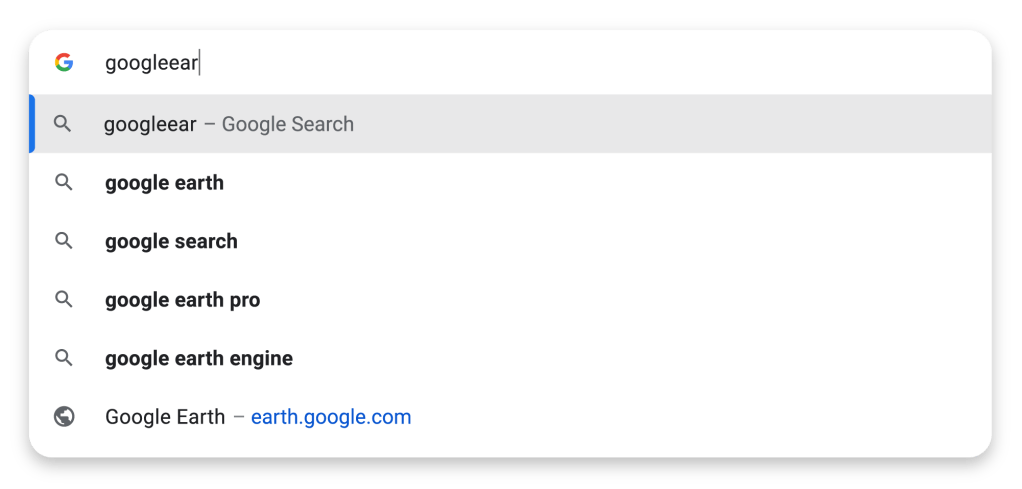Click blank right side of highlighted suggestion row

point(700,124)
